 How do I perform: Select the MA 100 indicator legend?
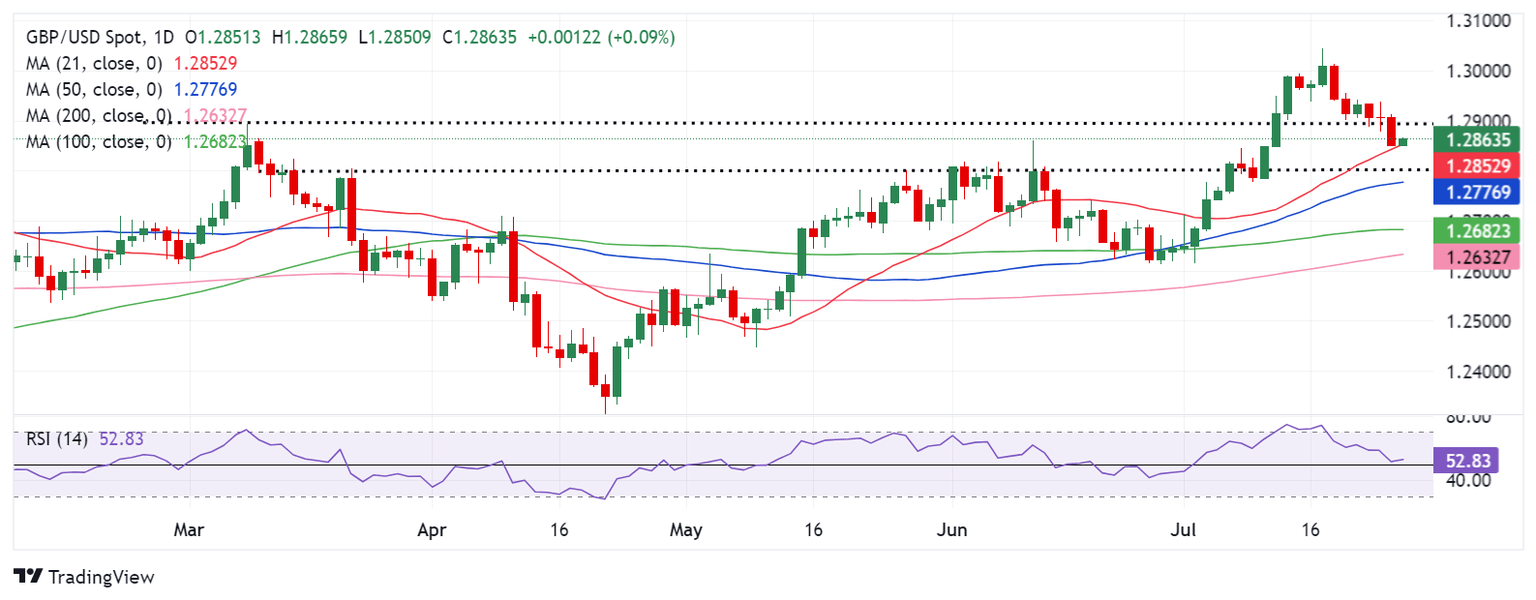[95, 142]
